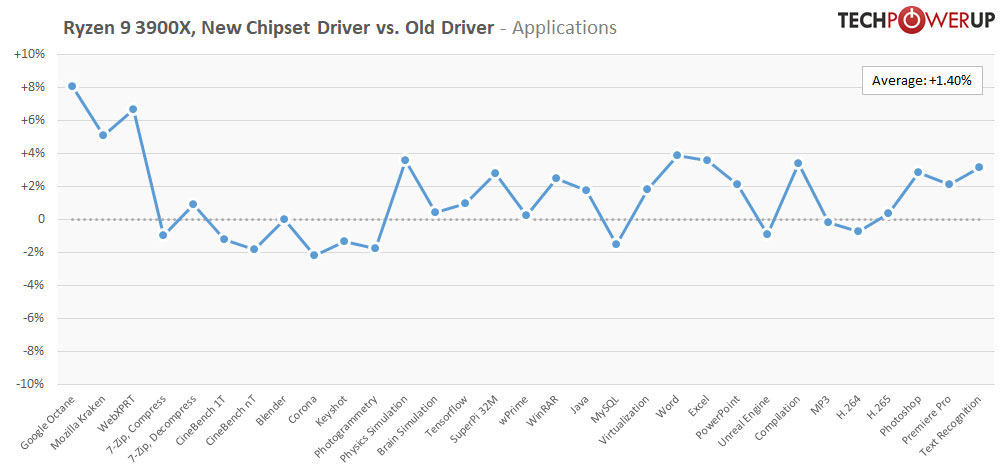Click the +4% y-axis label
The height and width of the screenshot is (472, 1003).
pyautogui.click(x=32, y=153)
